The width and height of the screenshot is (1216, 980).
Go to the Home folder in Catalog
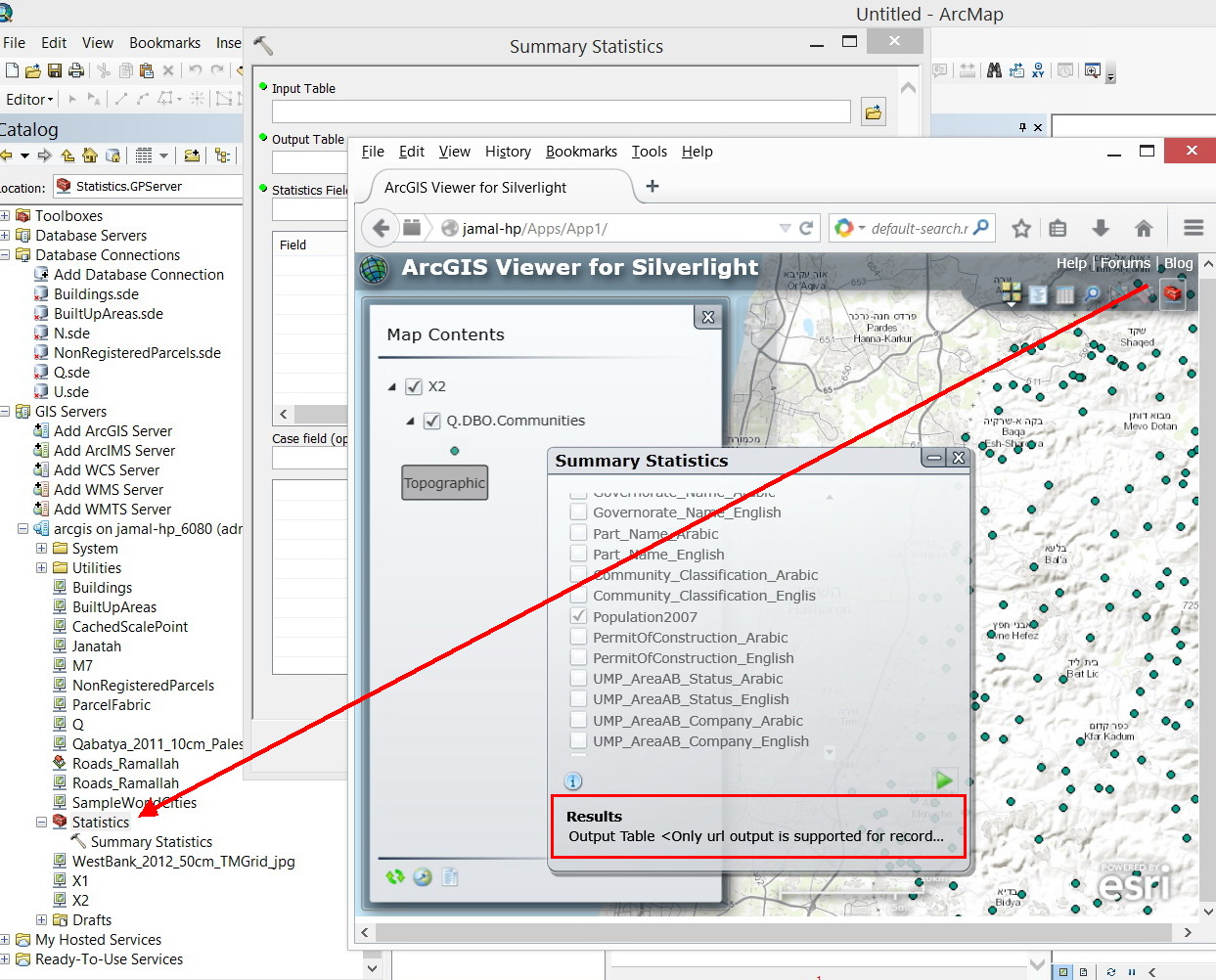pyautogui.click(x=90, y=156)
